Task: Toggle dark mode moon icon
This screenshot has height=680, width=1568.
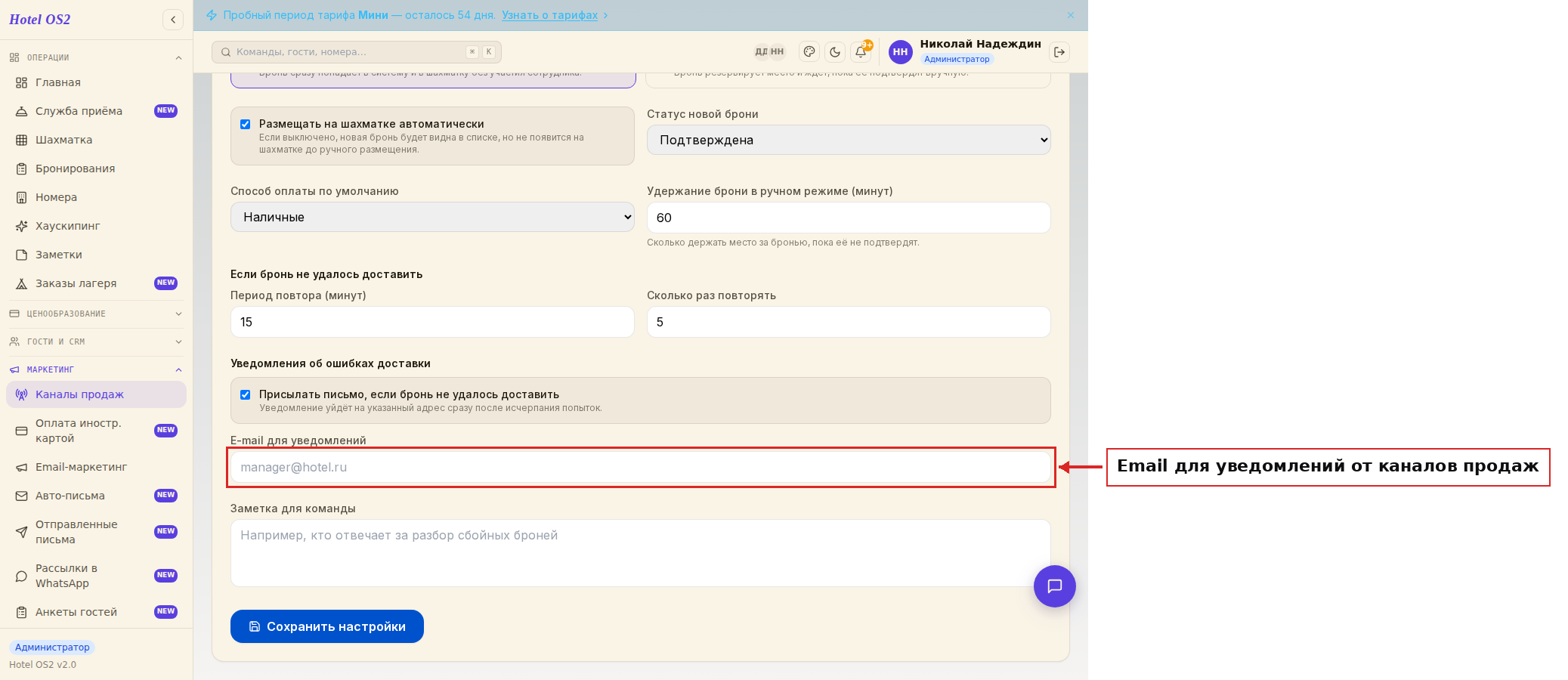Action: (835, 52)
